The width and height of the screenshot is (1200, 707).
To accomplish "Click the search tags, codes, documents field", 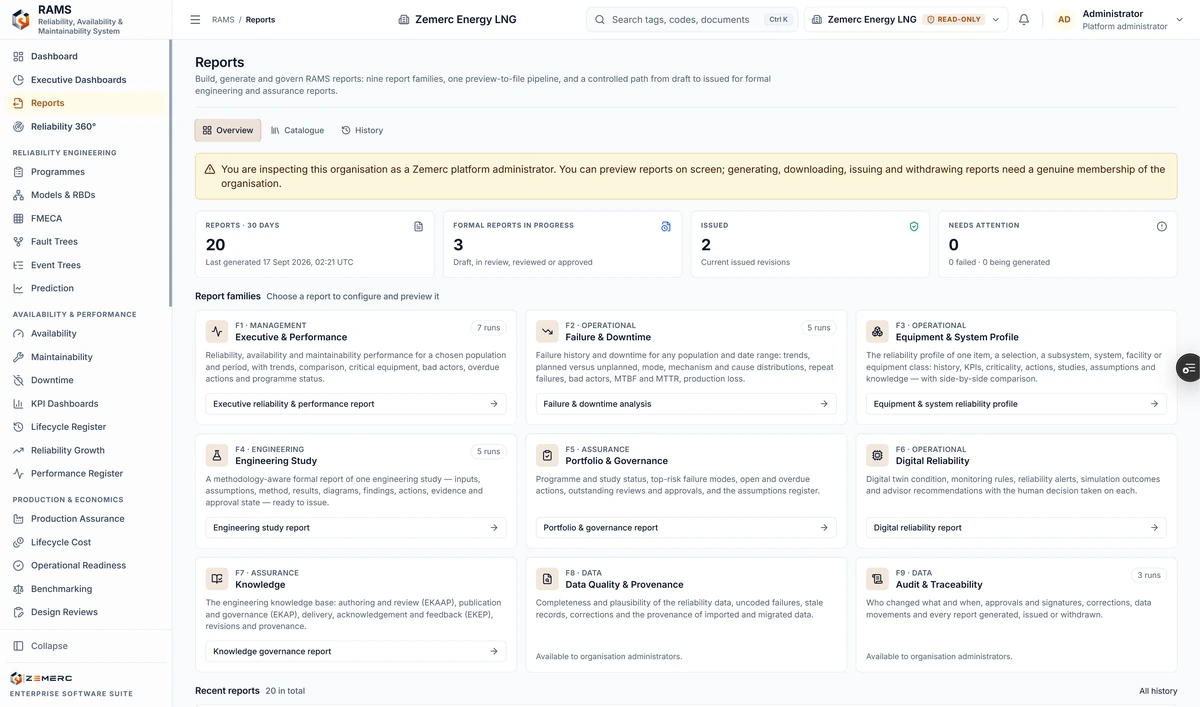I will click(x=692, y=19).
